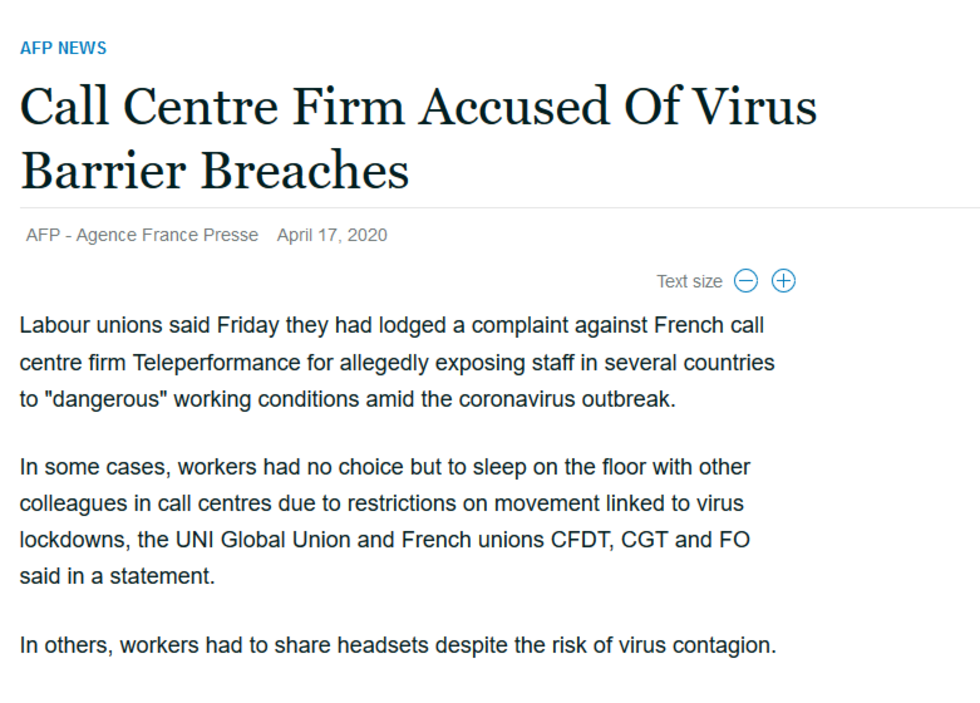
Task: Click the sentence about workers sharing headsets
Action: click(x=397, y=645)
